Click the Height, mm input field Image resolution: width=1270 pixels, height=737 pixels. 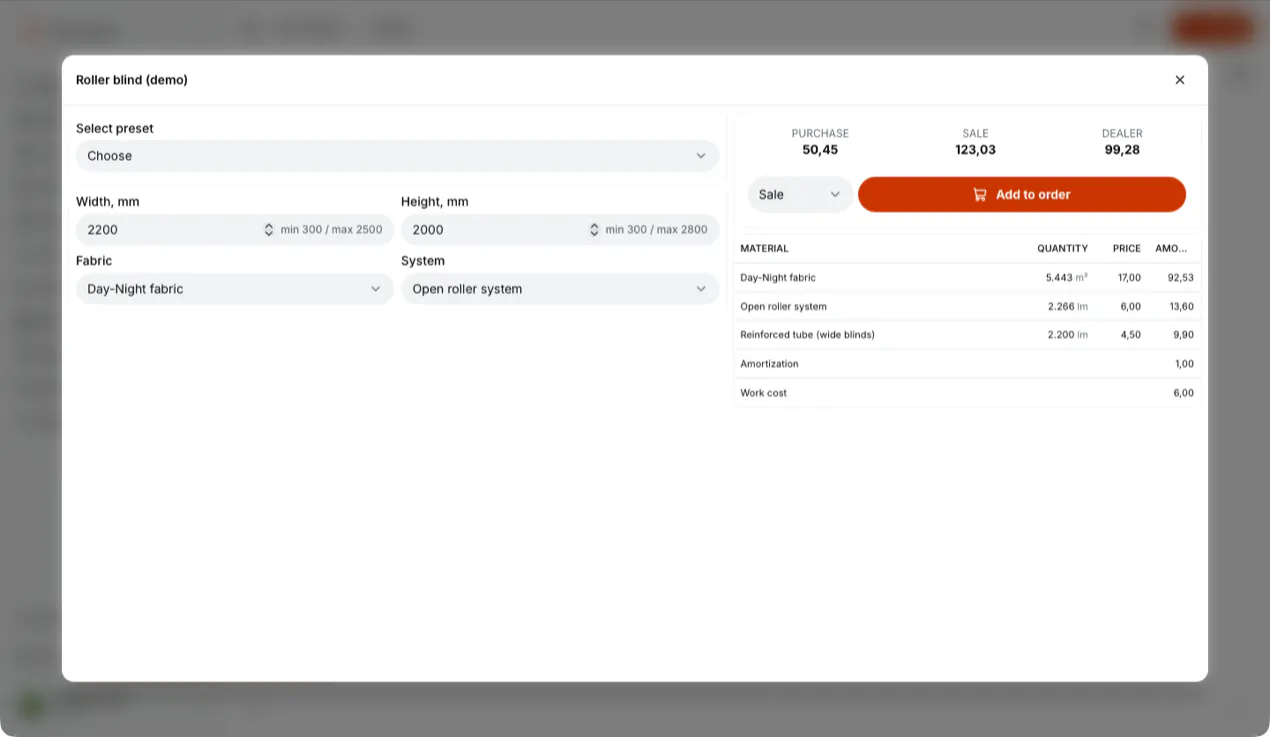point(560,229)
